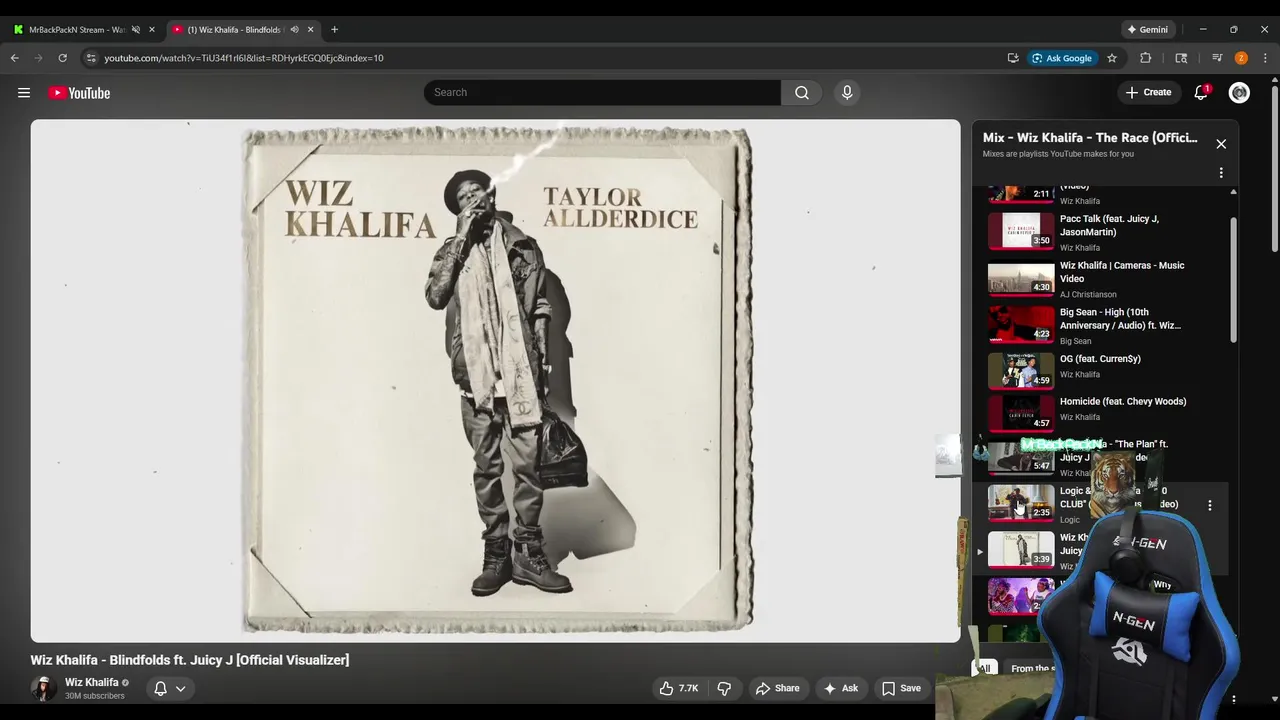This screenshot has width=1280, height=720.
Task: Click the '30M subscribers' text
Action: 95,696
